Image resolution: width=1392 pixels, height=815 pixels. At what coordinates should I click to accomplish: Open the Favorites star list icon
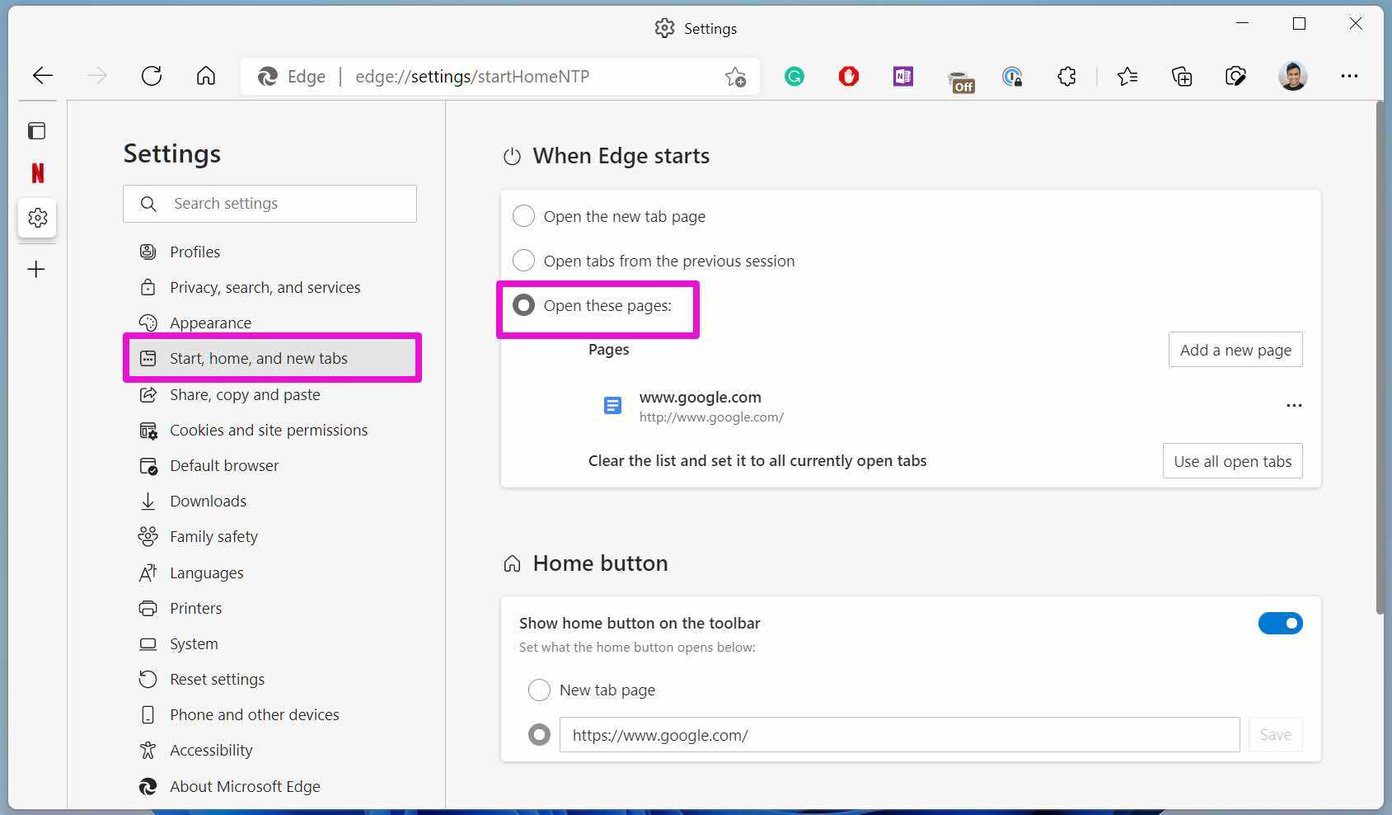click(x=1127, y=76)
